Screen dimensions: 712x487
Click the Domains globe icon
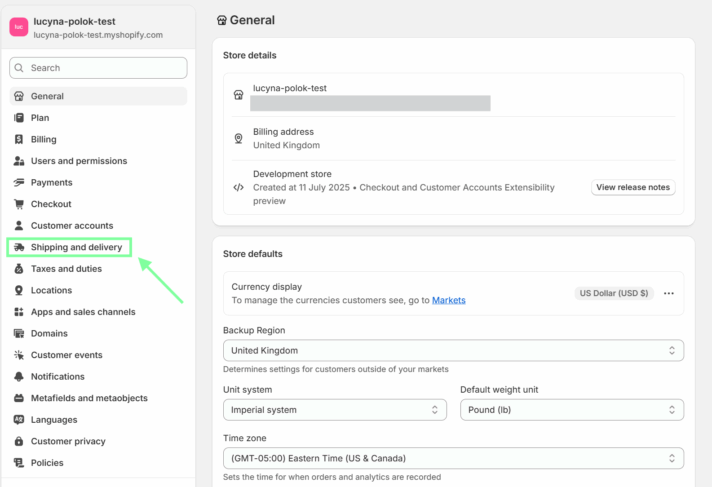19,334
